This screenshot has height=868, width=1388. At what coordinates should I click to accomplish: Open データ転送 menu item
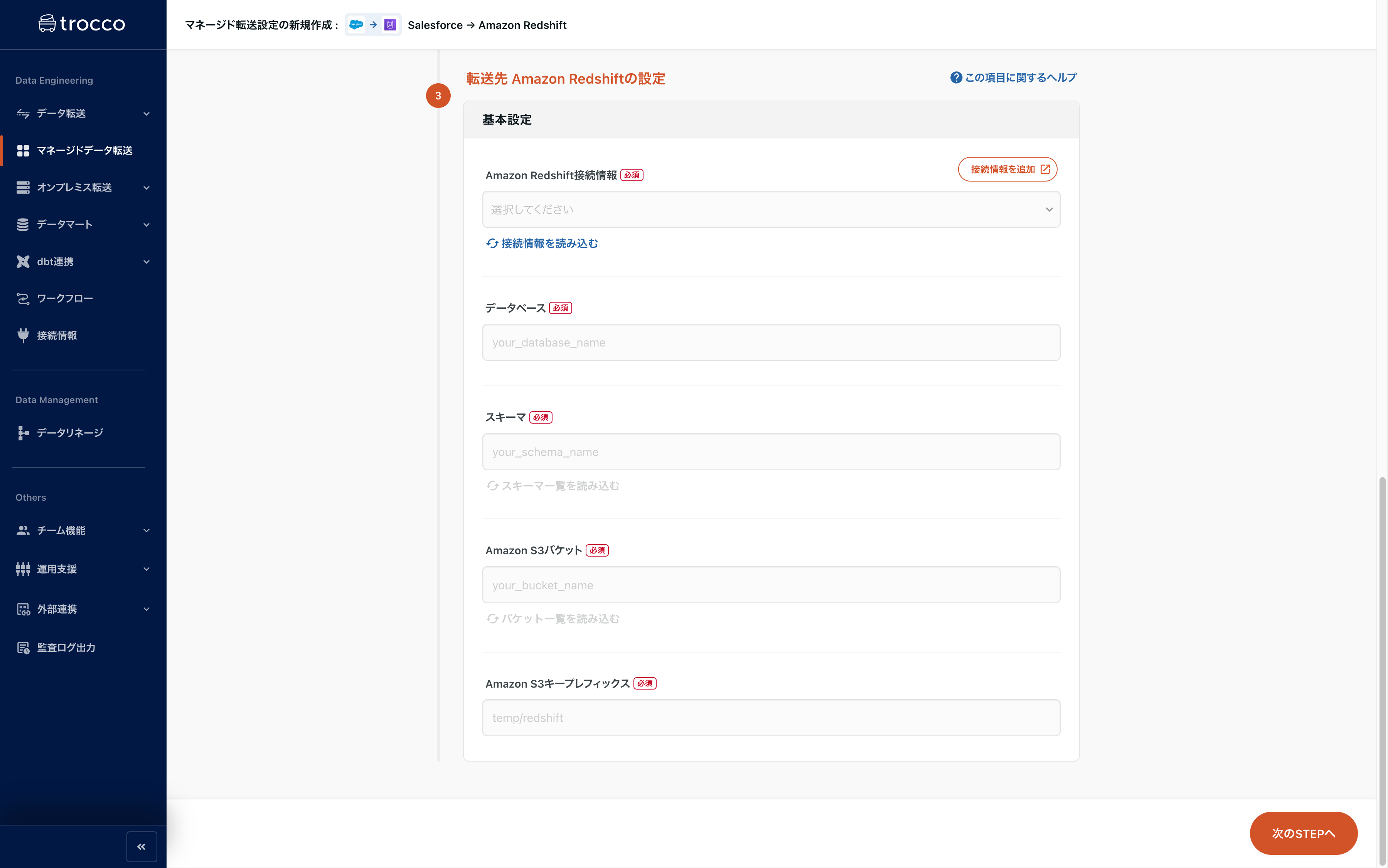click(x=83, y=114)
